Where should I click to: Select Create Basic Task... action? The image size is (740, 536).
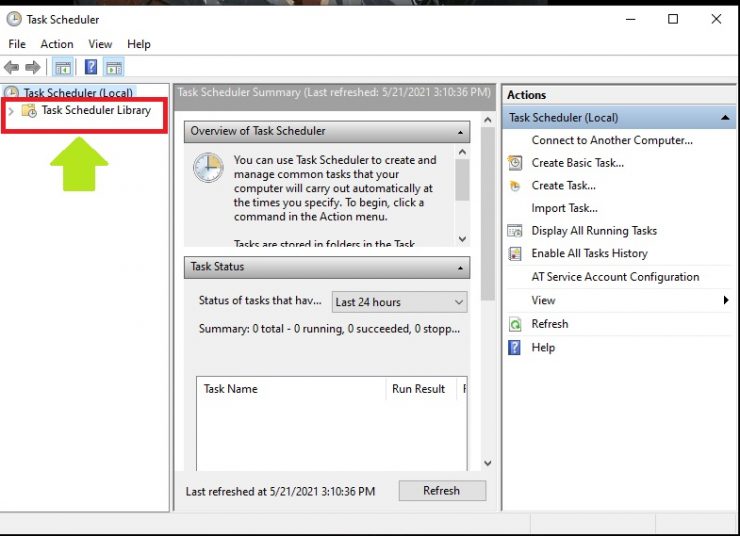578,163
